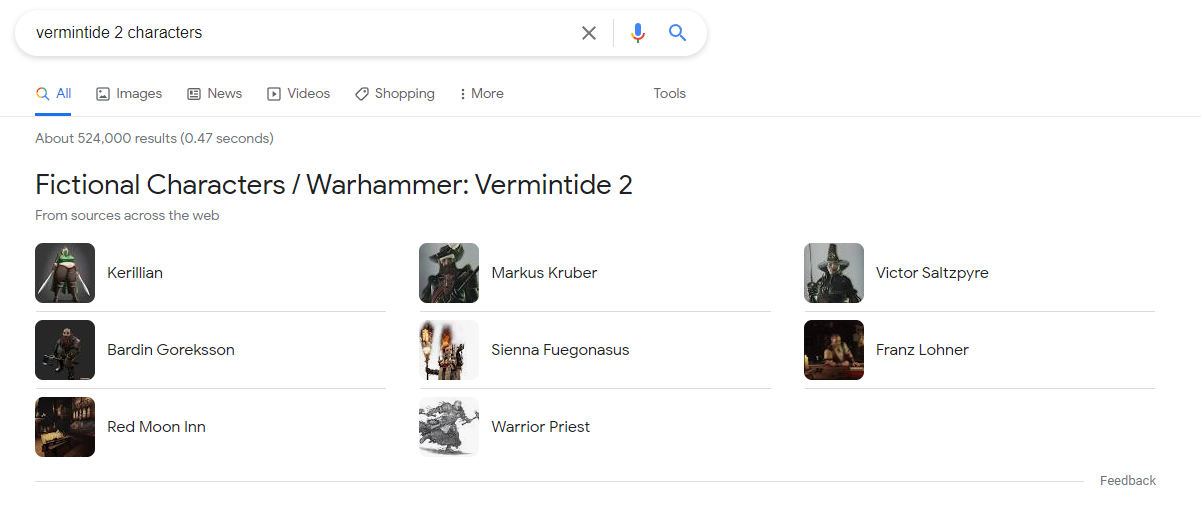Select the Kerillian thumbnail image
The width and height of the screenshot is (1201, 520).
(x=65, y=273)
